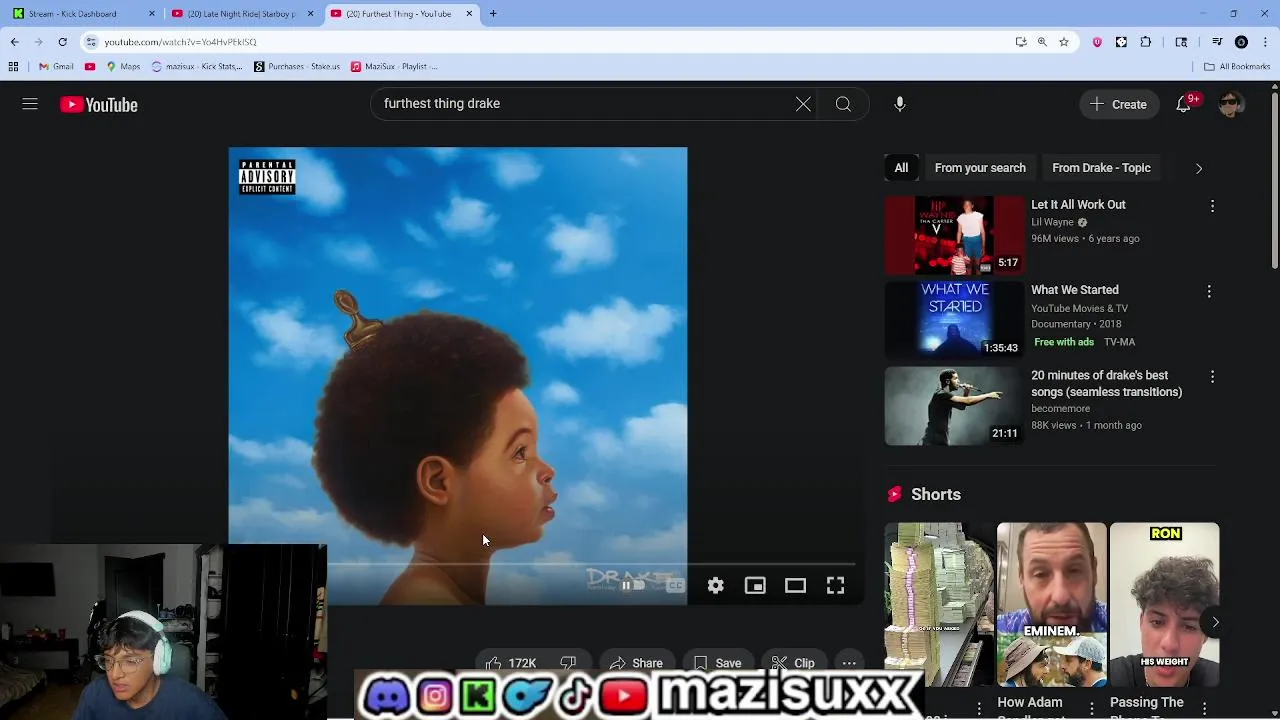Open the Purchases - Stake.us bookmark
Image resolution: width=1280 pixels, height=720 pixels.
pyautogui.click(x=297, y=66)
